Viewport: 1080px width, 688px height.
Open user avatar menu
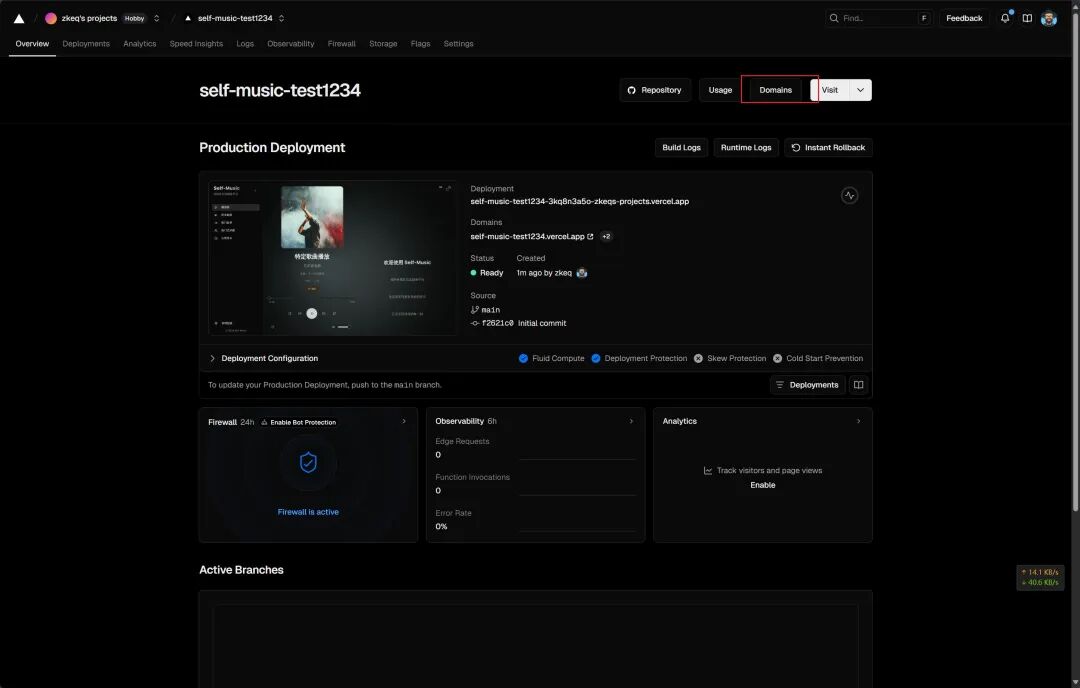pyautogui.click(x=1048, y=19)
